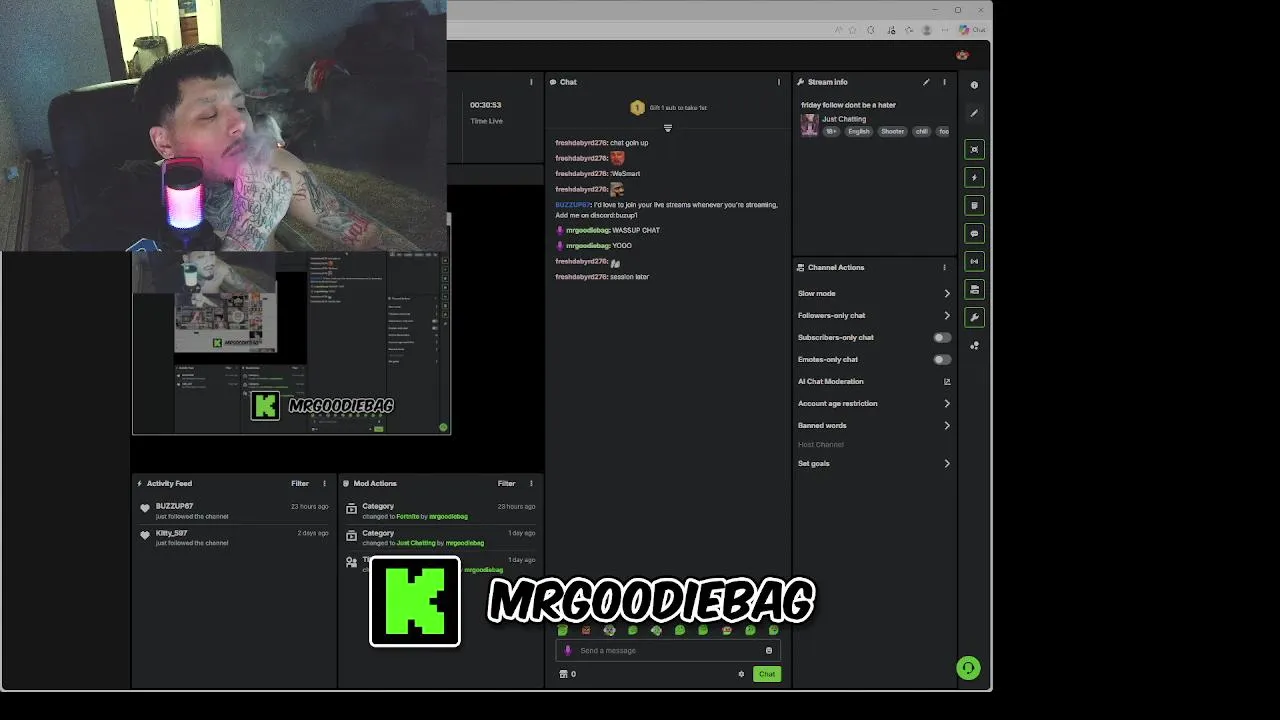
Task: Click BUZZUP67 in Activity Feed
Action: [174, 506]
